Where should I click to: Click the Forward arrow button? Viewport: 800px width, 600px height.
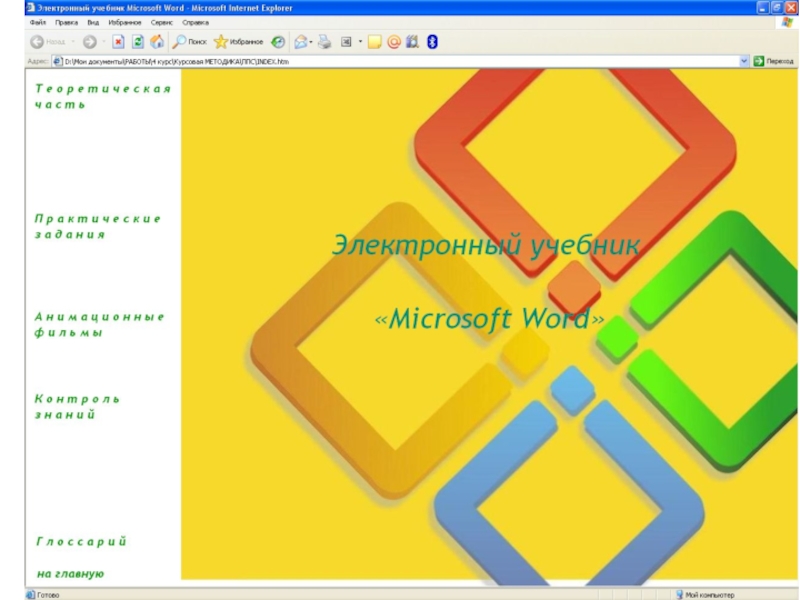pyautogui.click(x=89, y=42)
